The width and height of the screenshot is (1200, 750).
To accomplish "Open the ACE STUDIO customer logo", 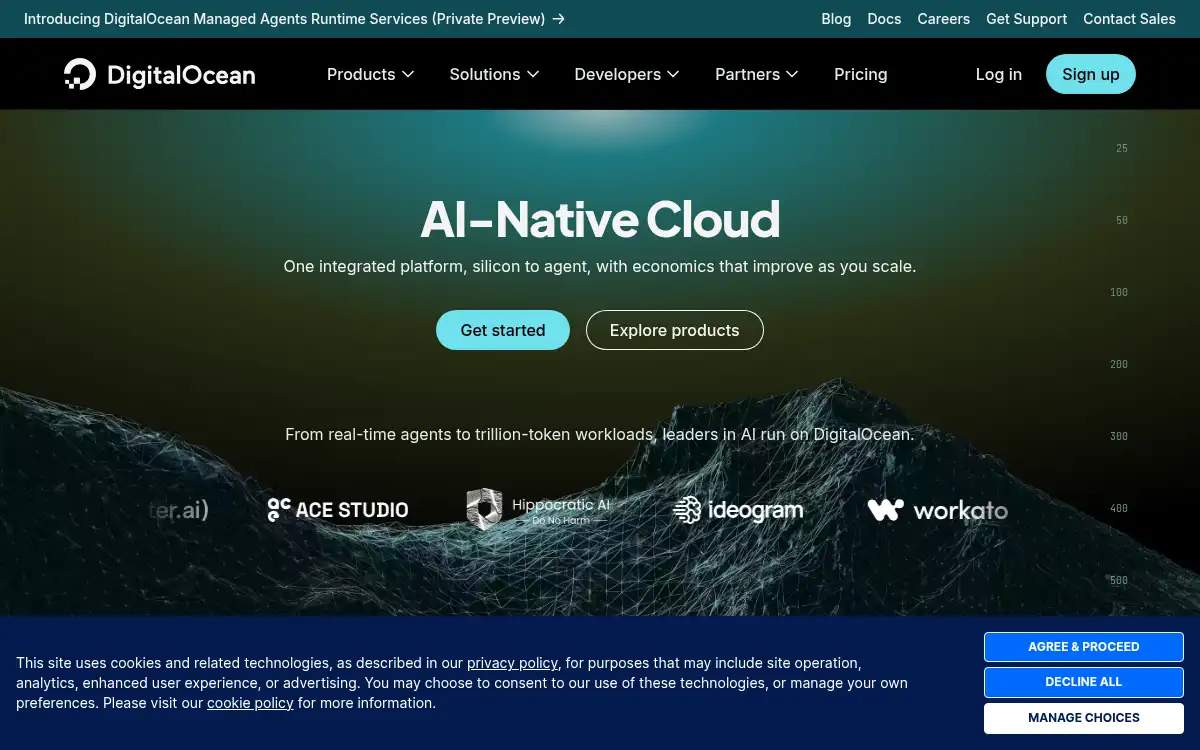I will 338,510.
